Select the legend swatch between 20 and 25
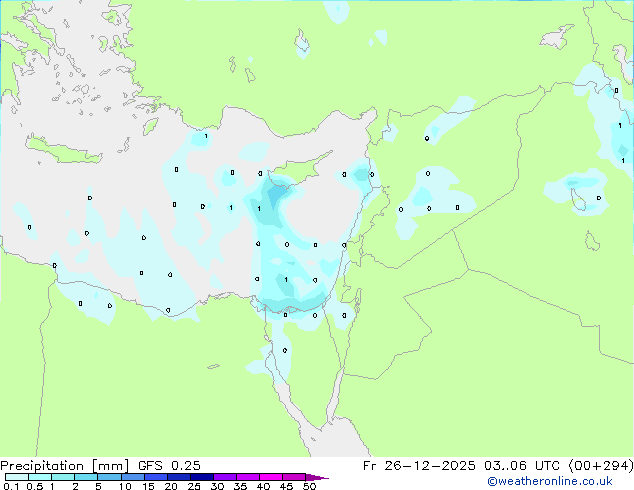 [178, 477]
